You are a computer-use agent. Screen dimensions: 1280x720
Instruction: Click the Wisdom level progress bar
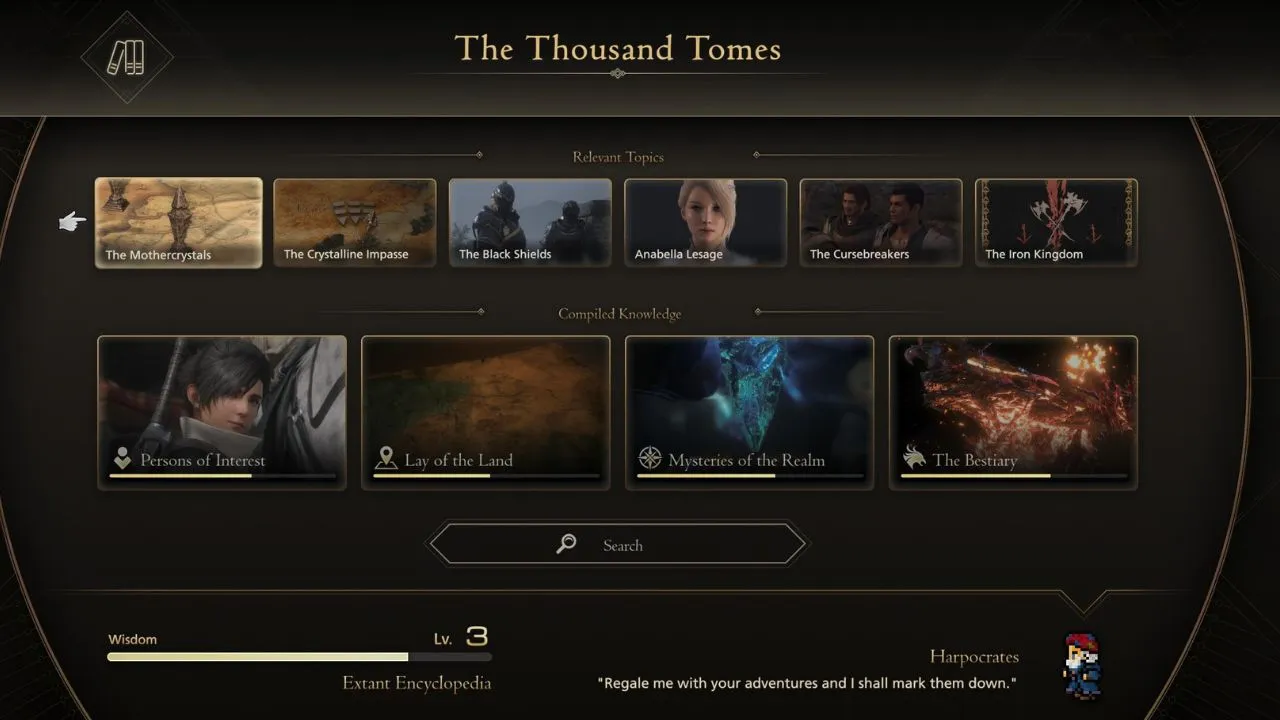(x=300, y=657)
